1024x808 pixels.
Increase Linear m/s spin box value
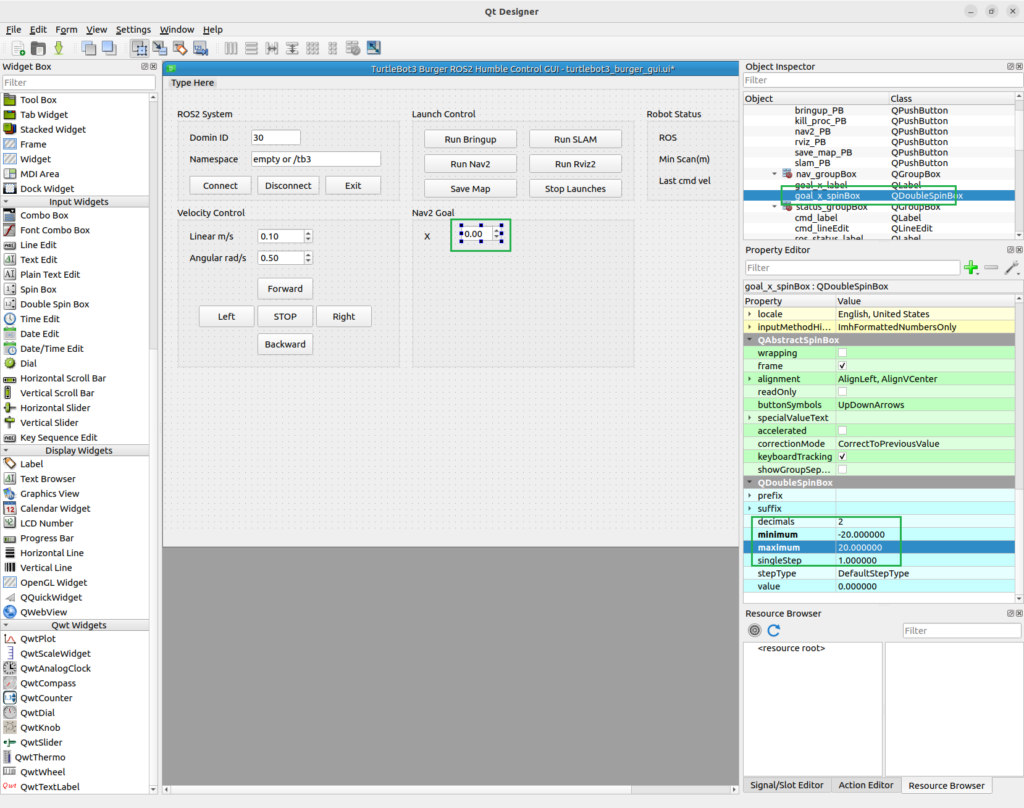click(308, 233)
